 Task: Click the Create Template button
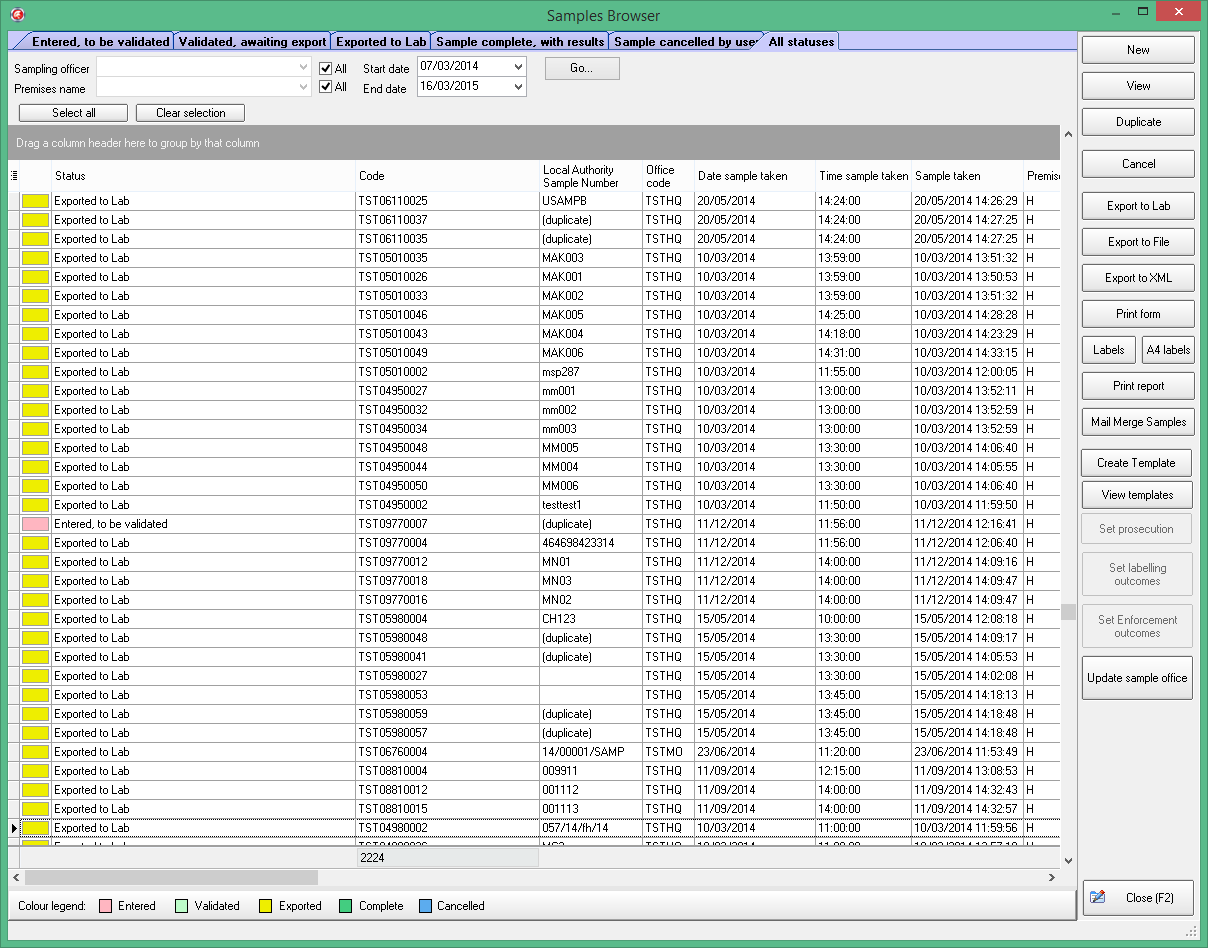pos(1137,463)
